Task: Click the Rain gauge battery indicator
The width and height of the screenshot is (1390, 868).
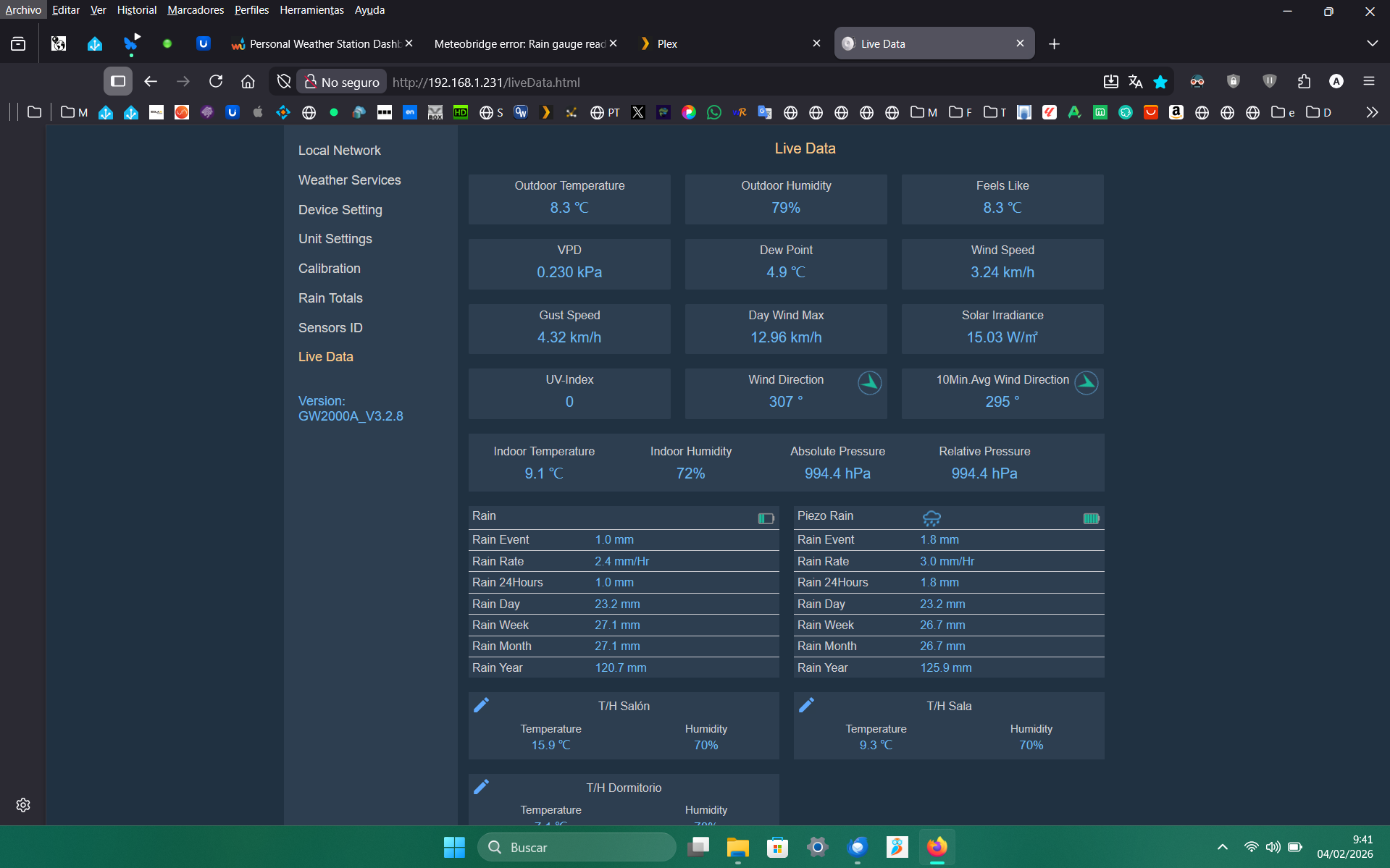Action: [766, 518]
